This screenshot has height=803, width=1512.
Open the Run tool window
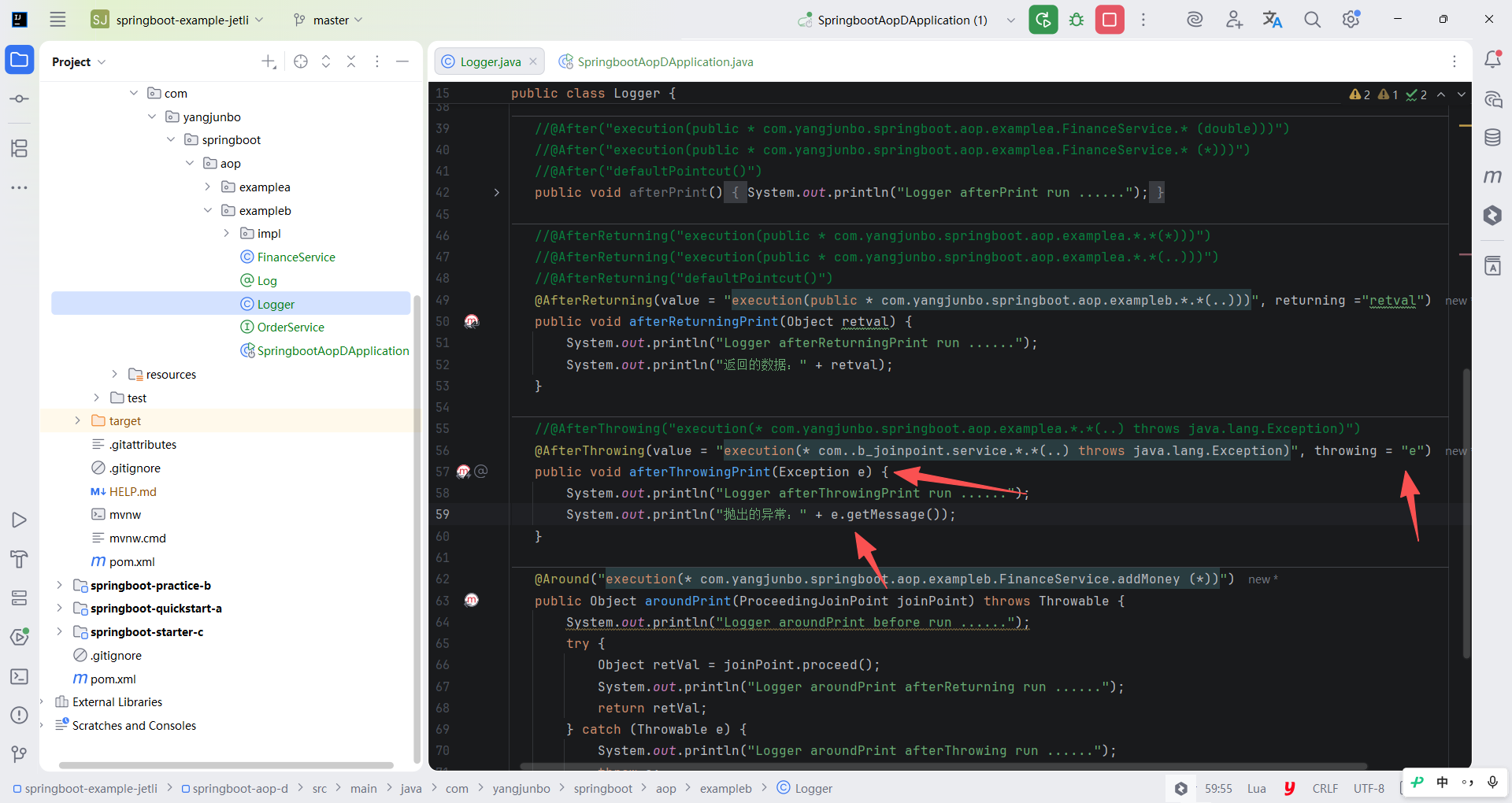point(20,520)
